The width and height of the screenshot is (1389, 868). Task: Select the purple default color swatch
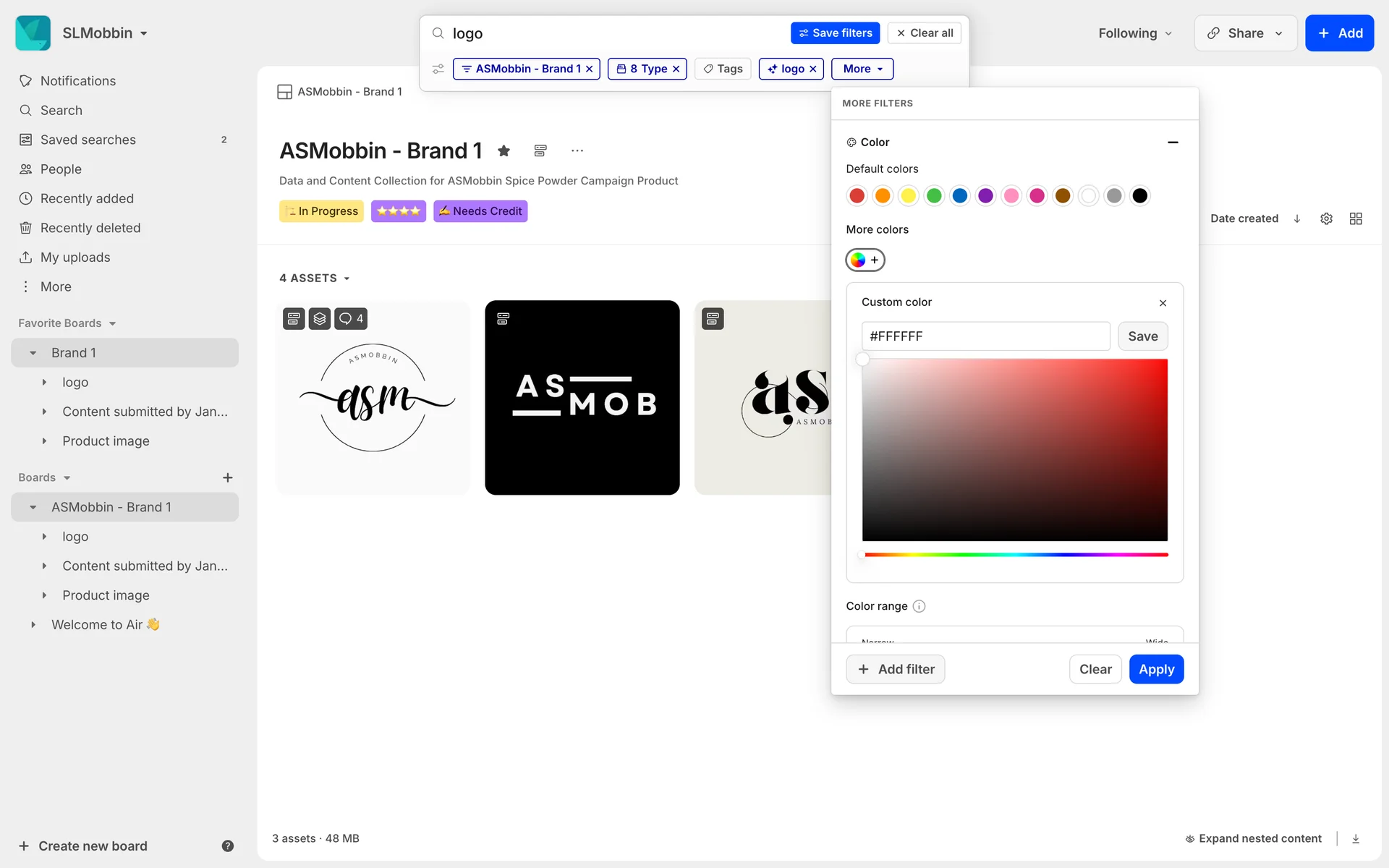(x=985, y=195)
